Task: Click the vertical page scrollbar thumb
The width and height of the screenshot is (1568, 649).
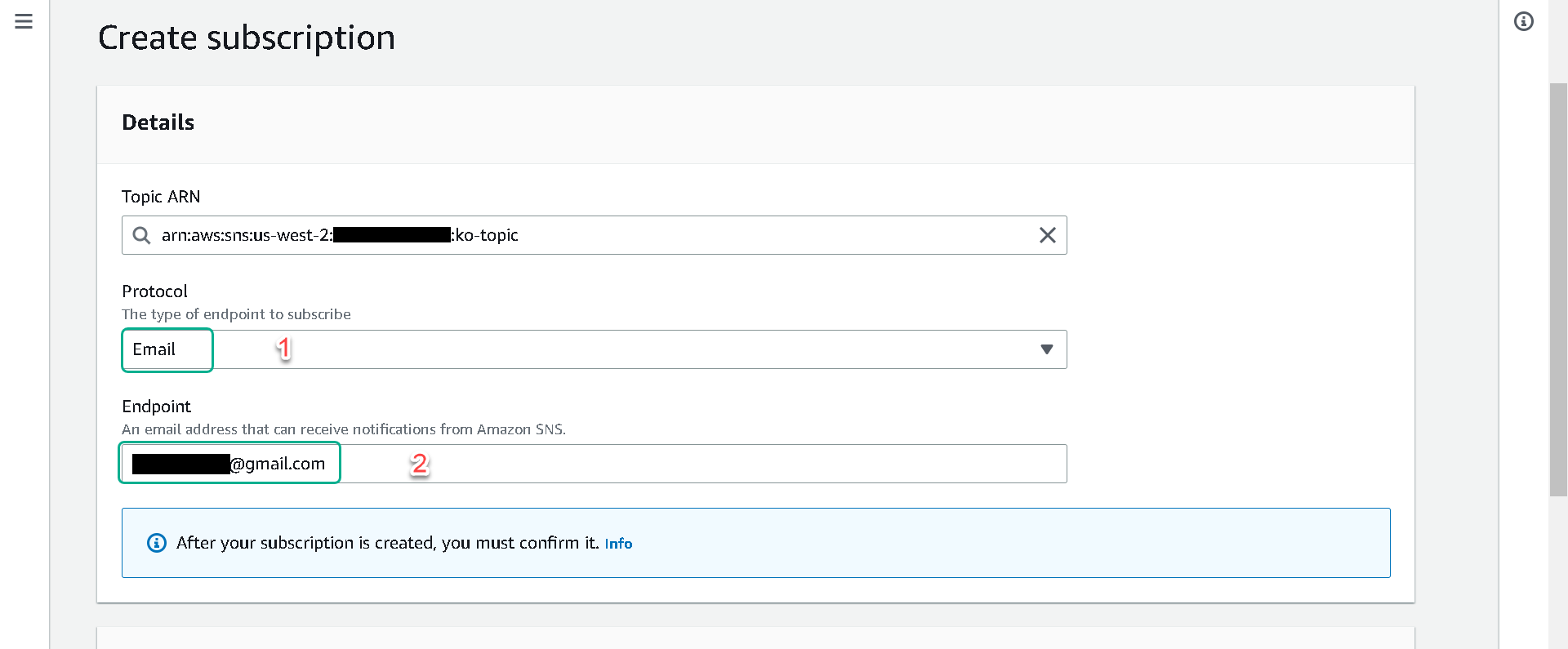Action: click(1557, 286)
